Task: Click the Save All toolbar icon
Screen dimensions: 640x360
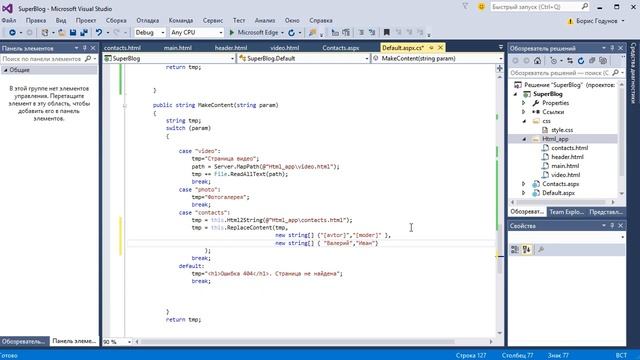Action: pyautogui.click(x=84, y=32)
